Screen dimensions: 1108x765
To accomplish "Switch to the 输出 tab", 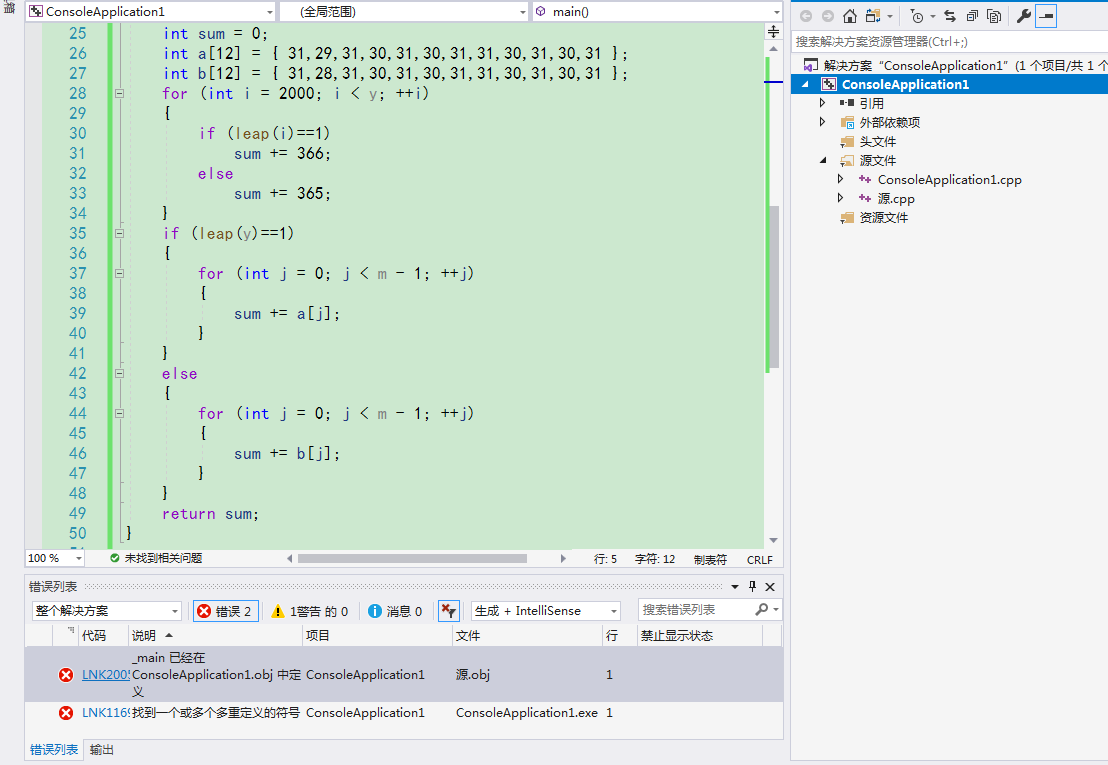I will tap(102, 749).
